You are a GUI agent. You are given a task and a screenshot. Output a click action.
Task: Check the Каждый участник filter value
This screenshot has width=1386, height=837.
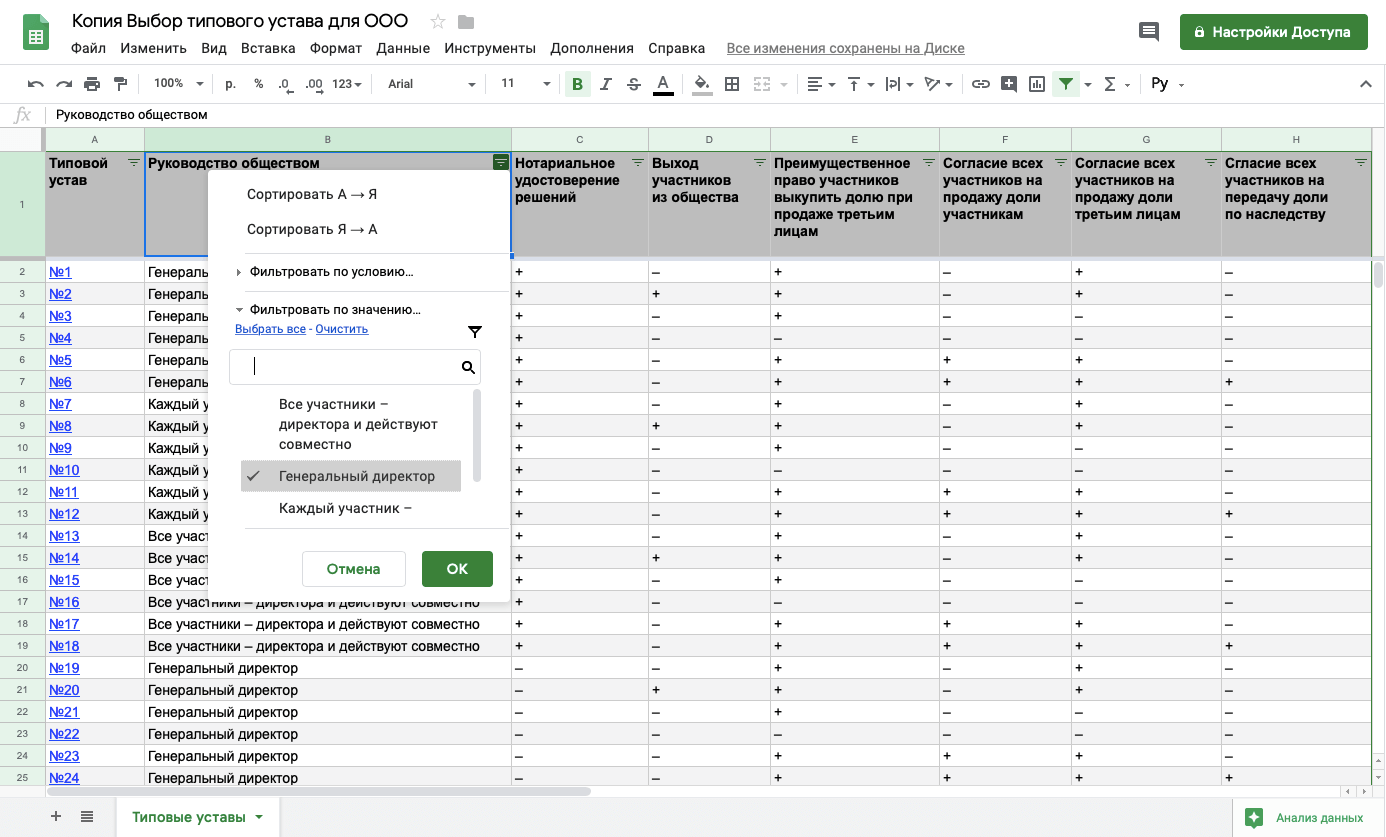coord(351,509)
